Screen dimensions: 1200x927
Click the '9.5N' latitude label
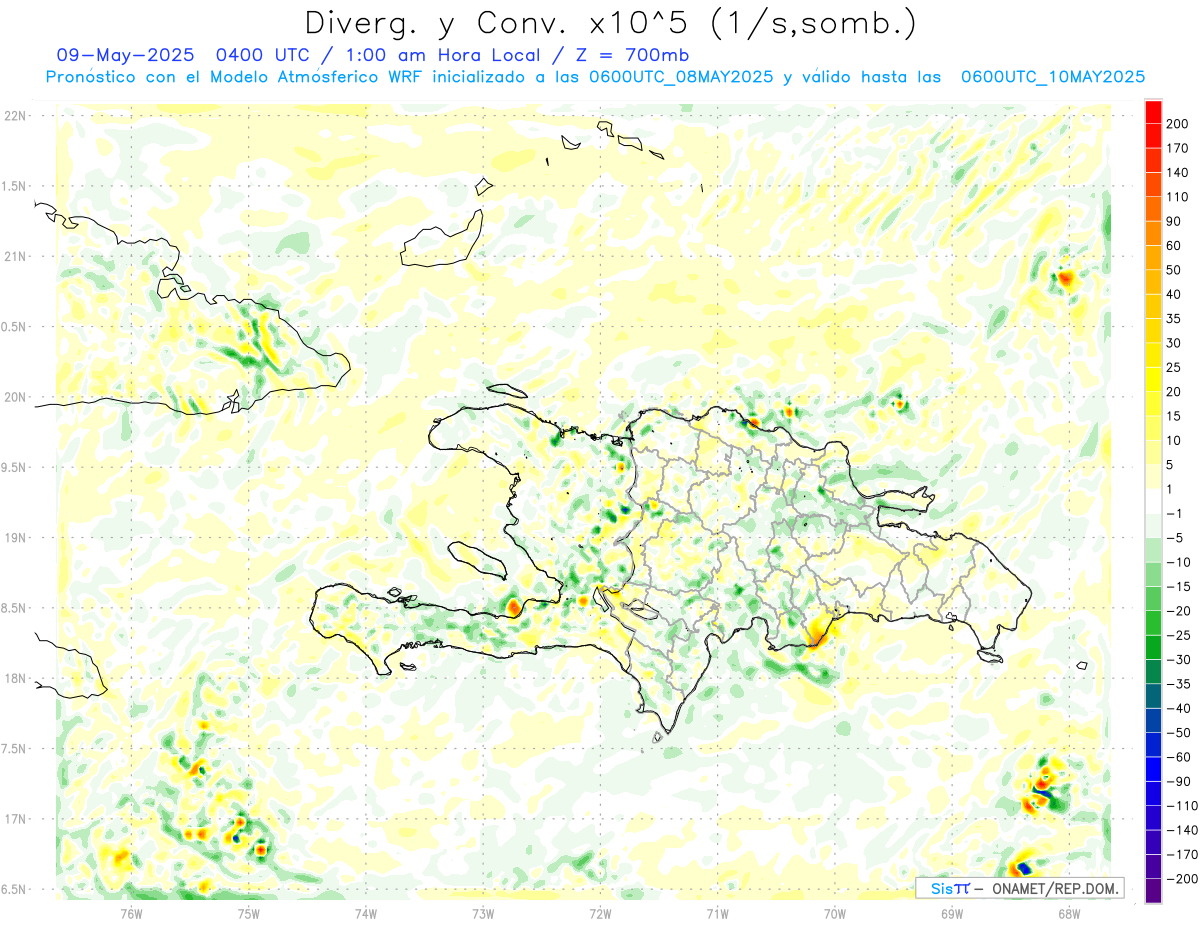15,467
